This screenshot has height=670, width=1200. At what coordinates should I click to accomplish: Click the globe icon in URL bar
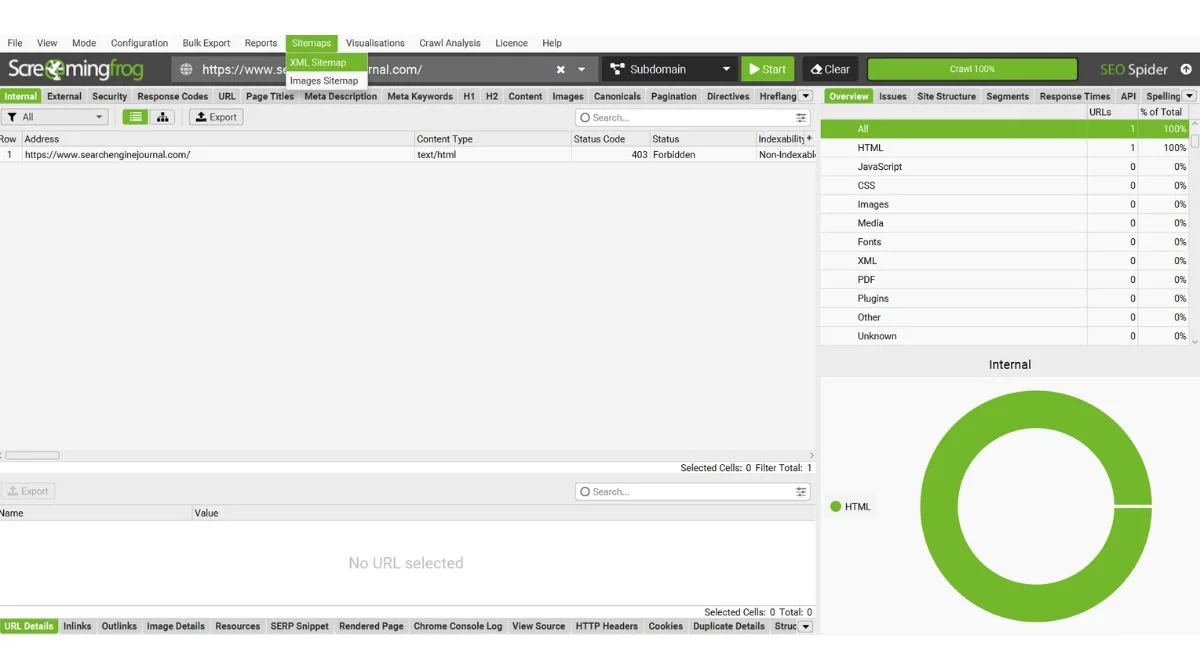[x=186, y=70]
